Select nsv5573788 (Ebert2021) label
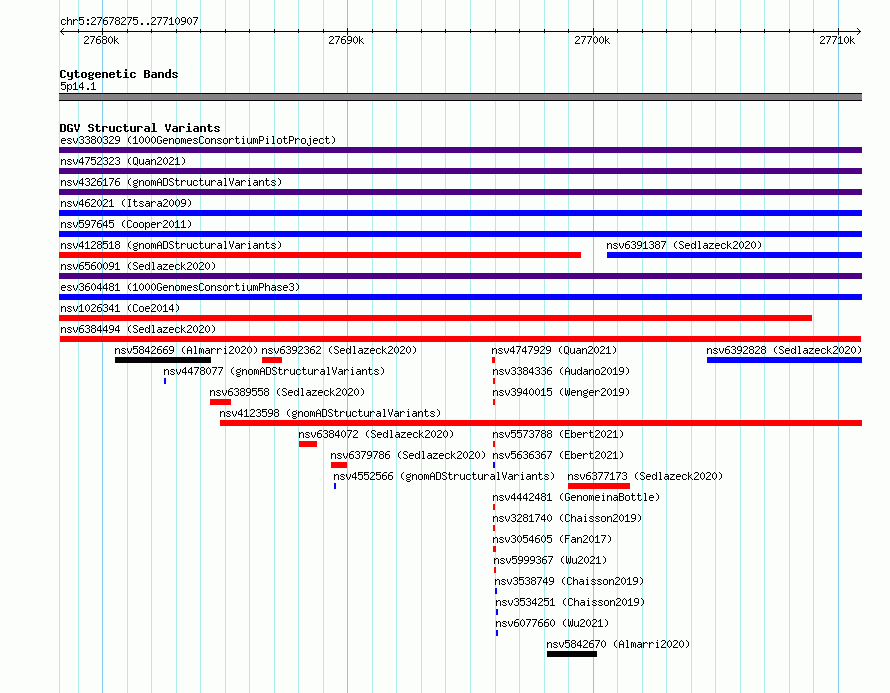 [558, 434]
